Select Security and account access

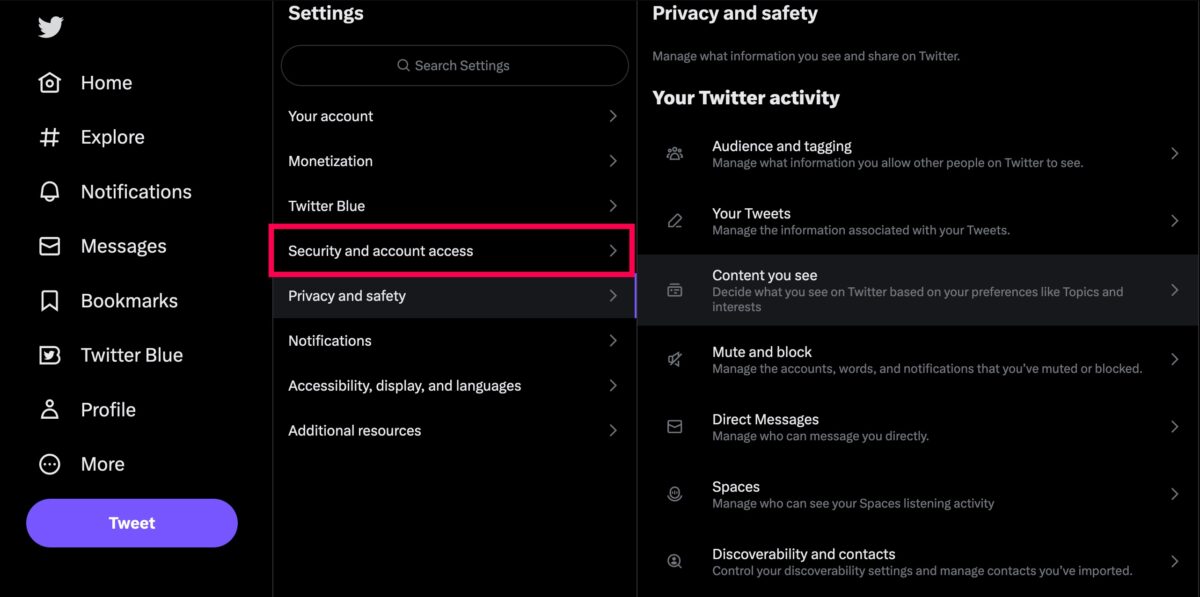[453, 251]
